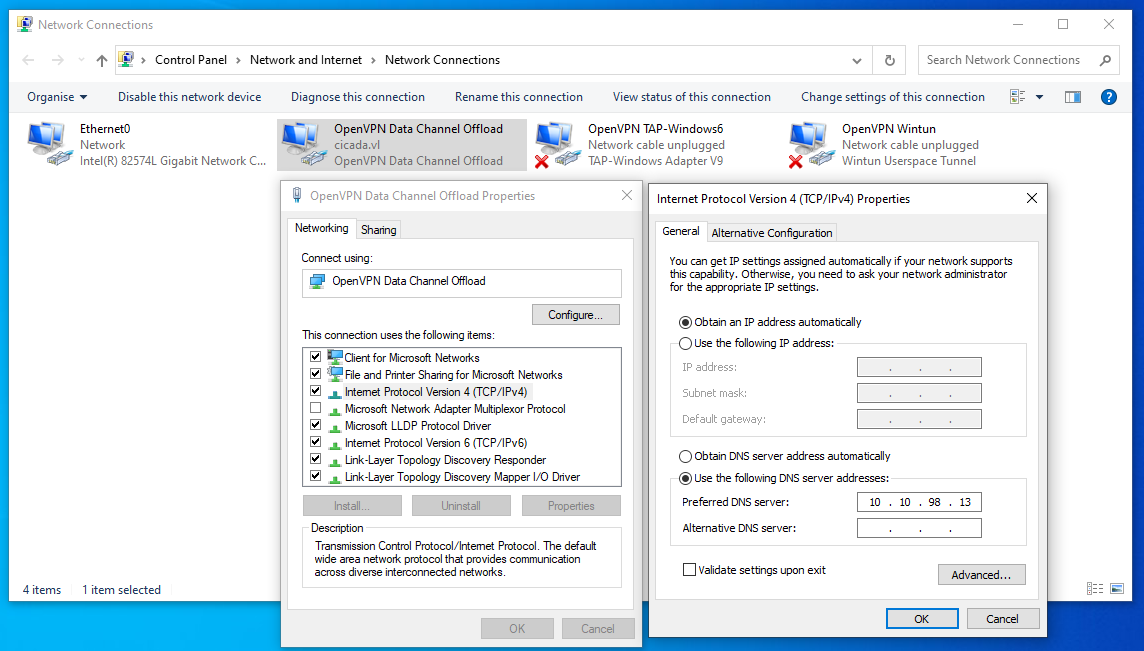The image size is (1144, 651).
Task: Select the Ethernet0 adapter icon
Action: [50, 144]
